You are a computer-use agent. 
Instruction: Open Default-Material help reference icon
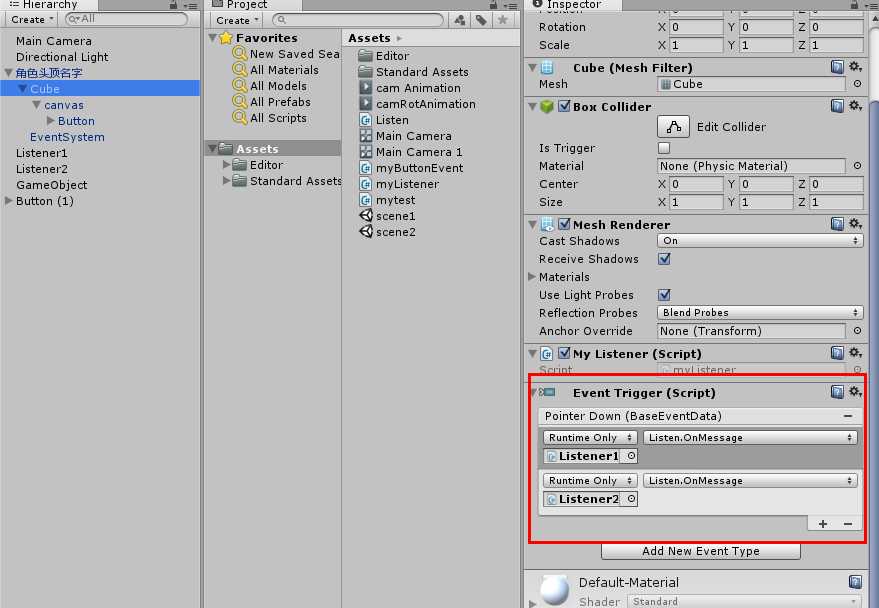(855, 582)
